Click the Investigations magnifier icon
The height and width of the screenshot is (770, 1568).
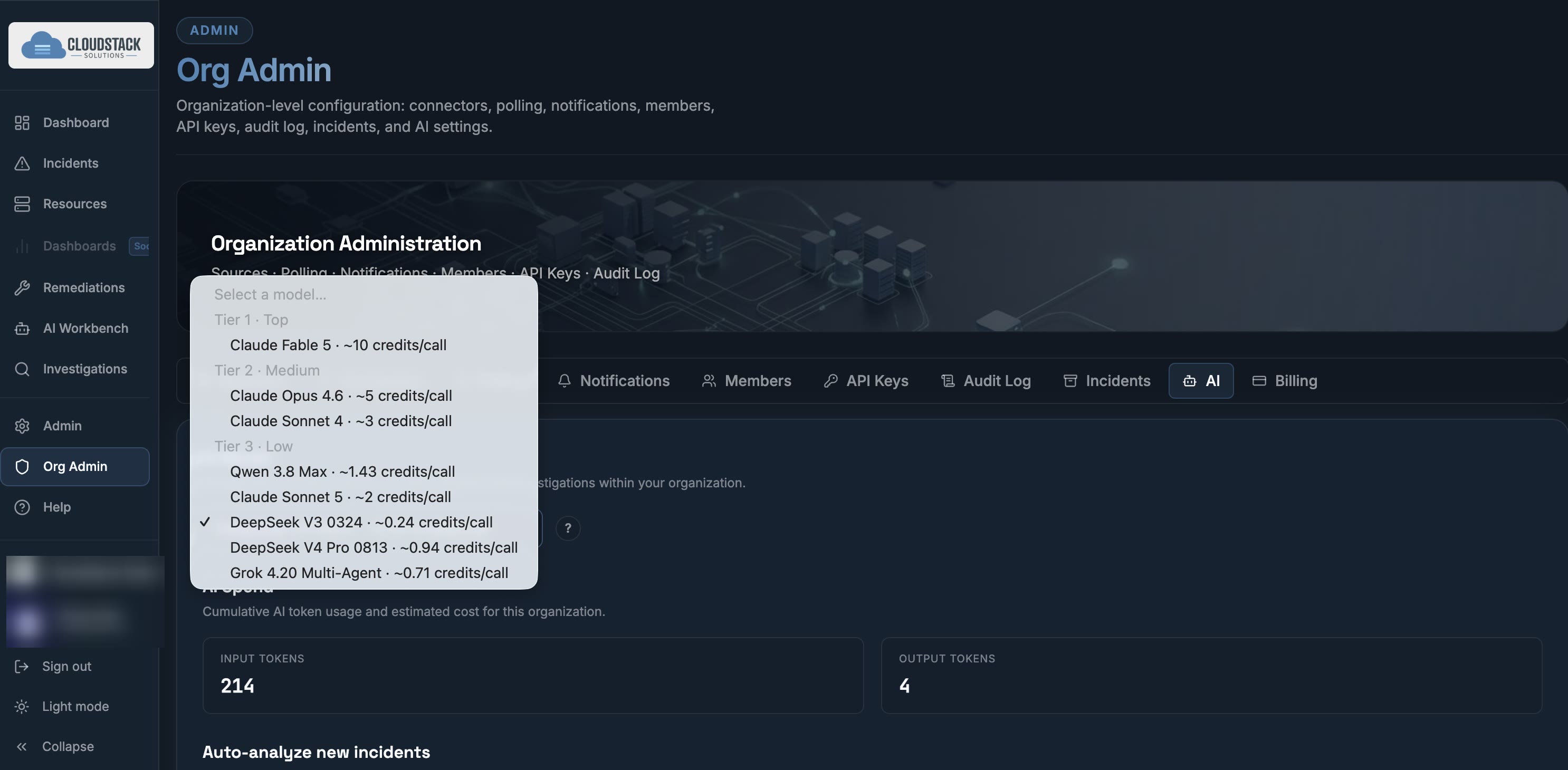click(x=22, y=369)
